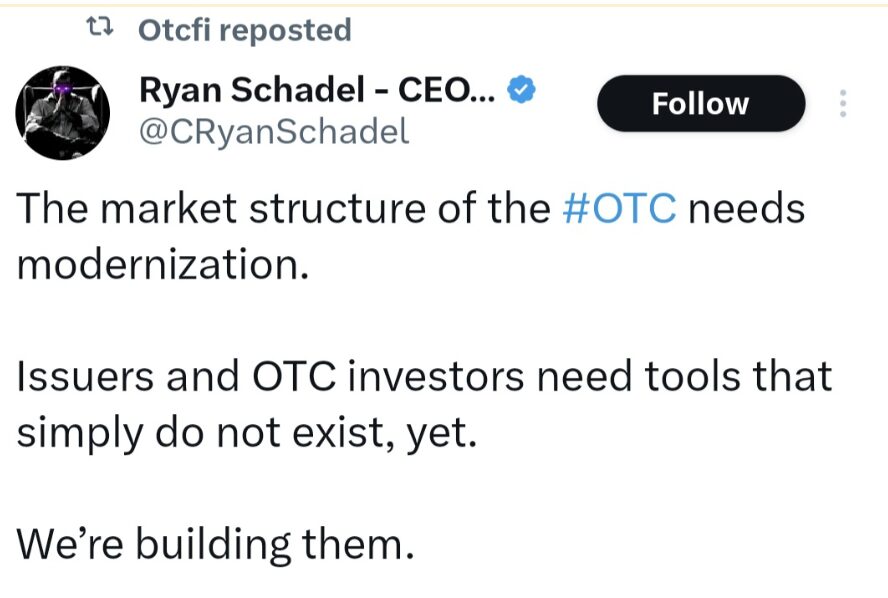Click the word "reposted" in the header
888x598 pixels.
pyautogui.click(x=285, y=31)
